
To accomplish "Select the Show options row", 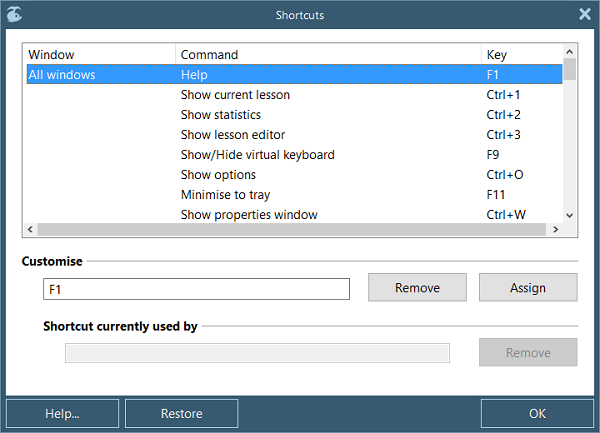I will pyautogui.click(x=295, y=174).
